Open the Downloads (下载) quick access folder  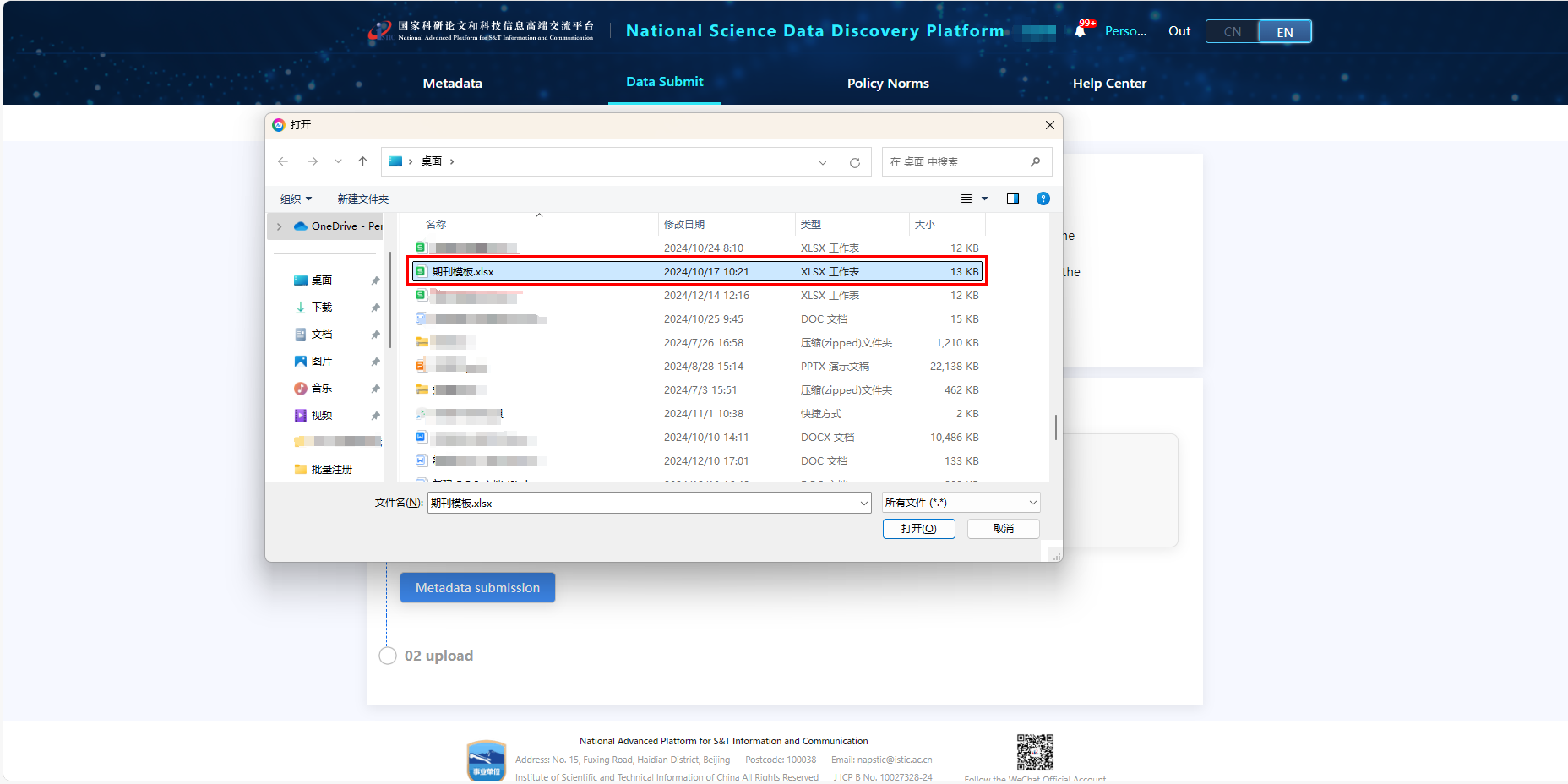pyautogui.click(x=322, y=308)
